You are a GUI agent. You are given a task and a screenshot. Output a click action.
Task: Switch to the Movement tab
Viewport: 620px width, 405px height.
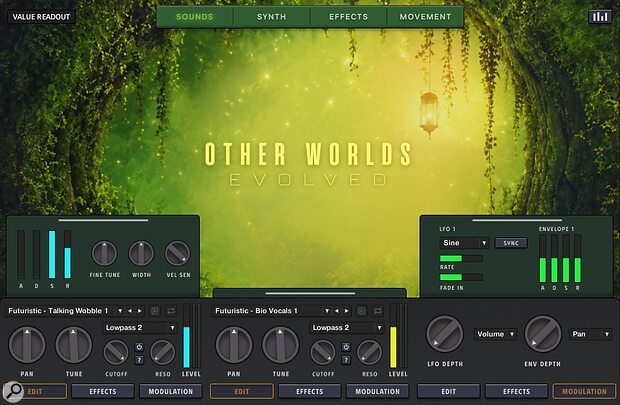coord(425,17)
